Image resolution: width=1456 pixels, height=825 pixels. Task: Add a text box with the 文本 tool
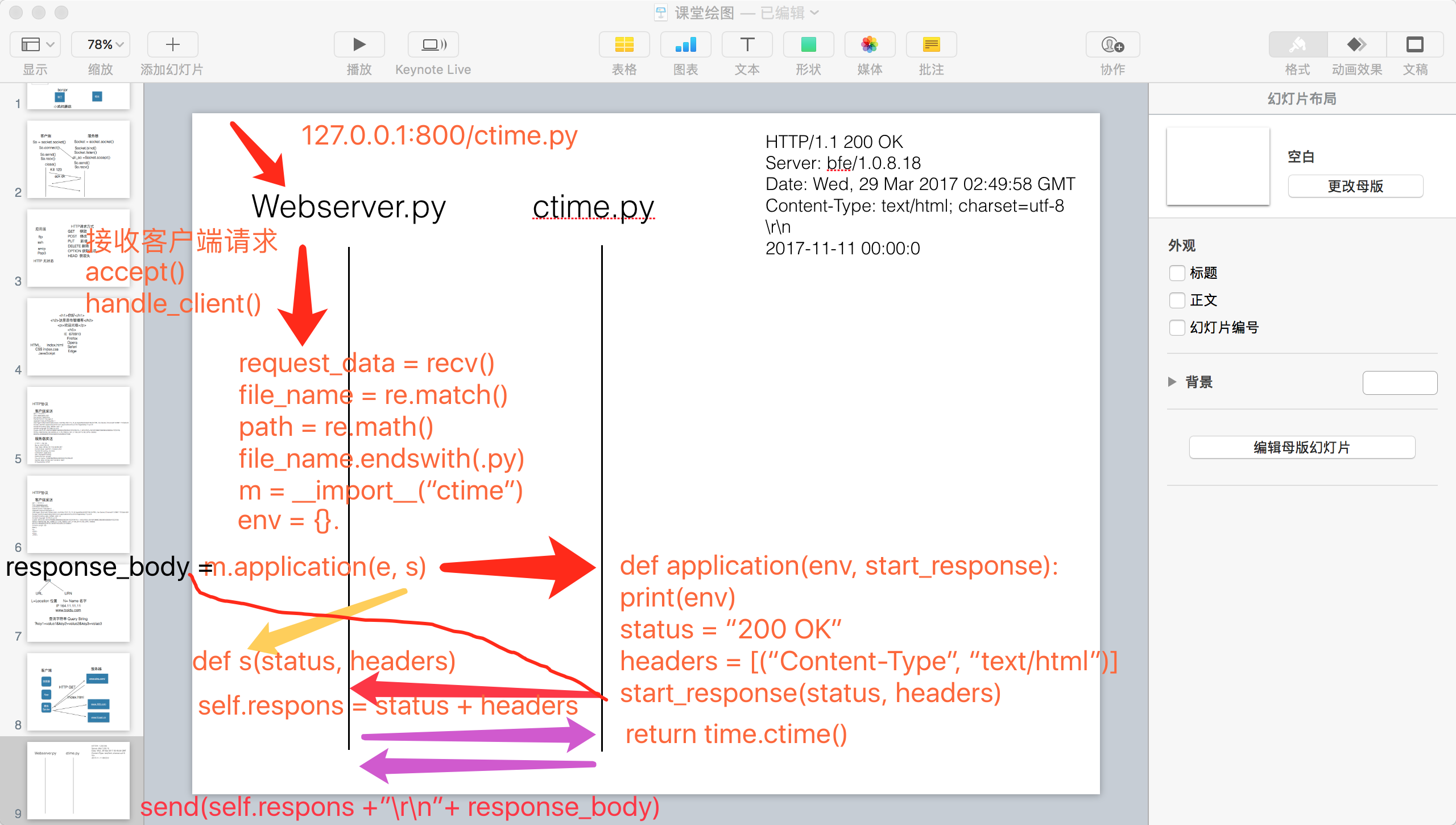[x=747, y=44]
